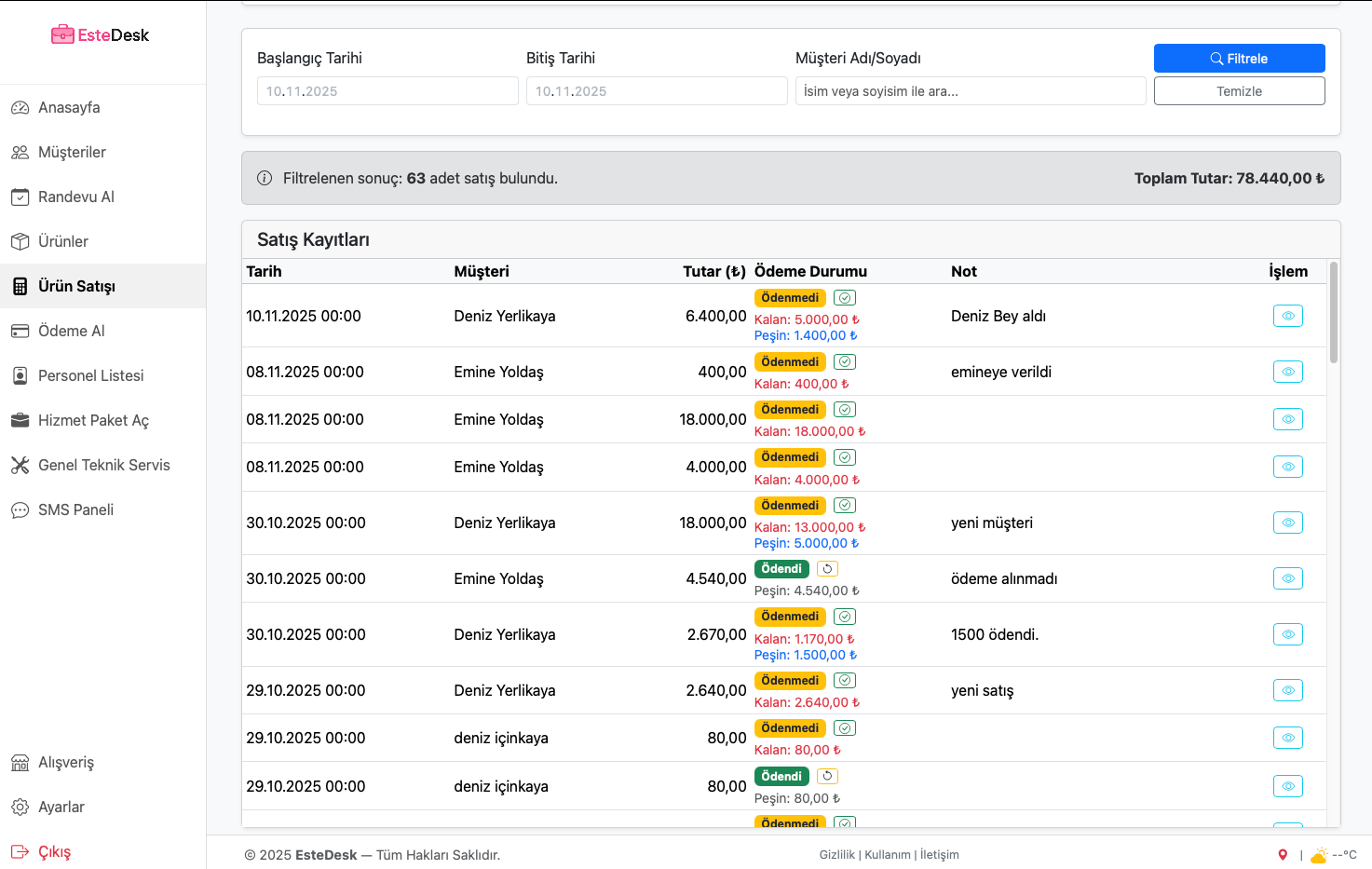Click the sales table vertical scrollbar
Viewport: 1372px width, 869px height.
pos(1334,313)
